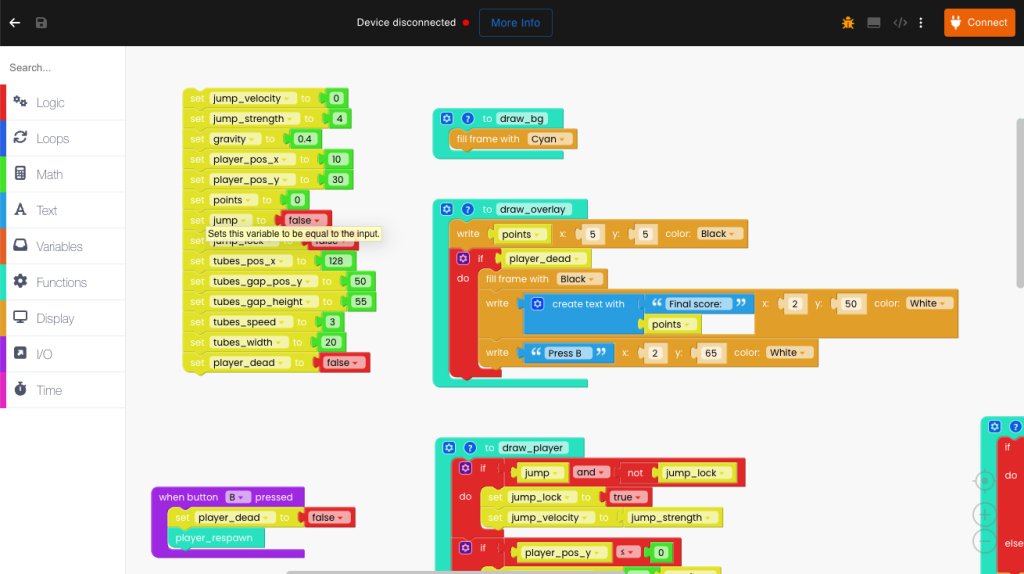Screen dimensions: 1024x574
Task: Open the Logic block category
Action: 50,103
